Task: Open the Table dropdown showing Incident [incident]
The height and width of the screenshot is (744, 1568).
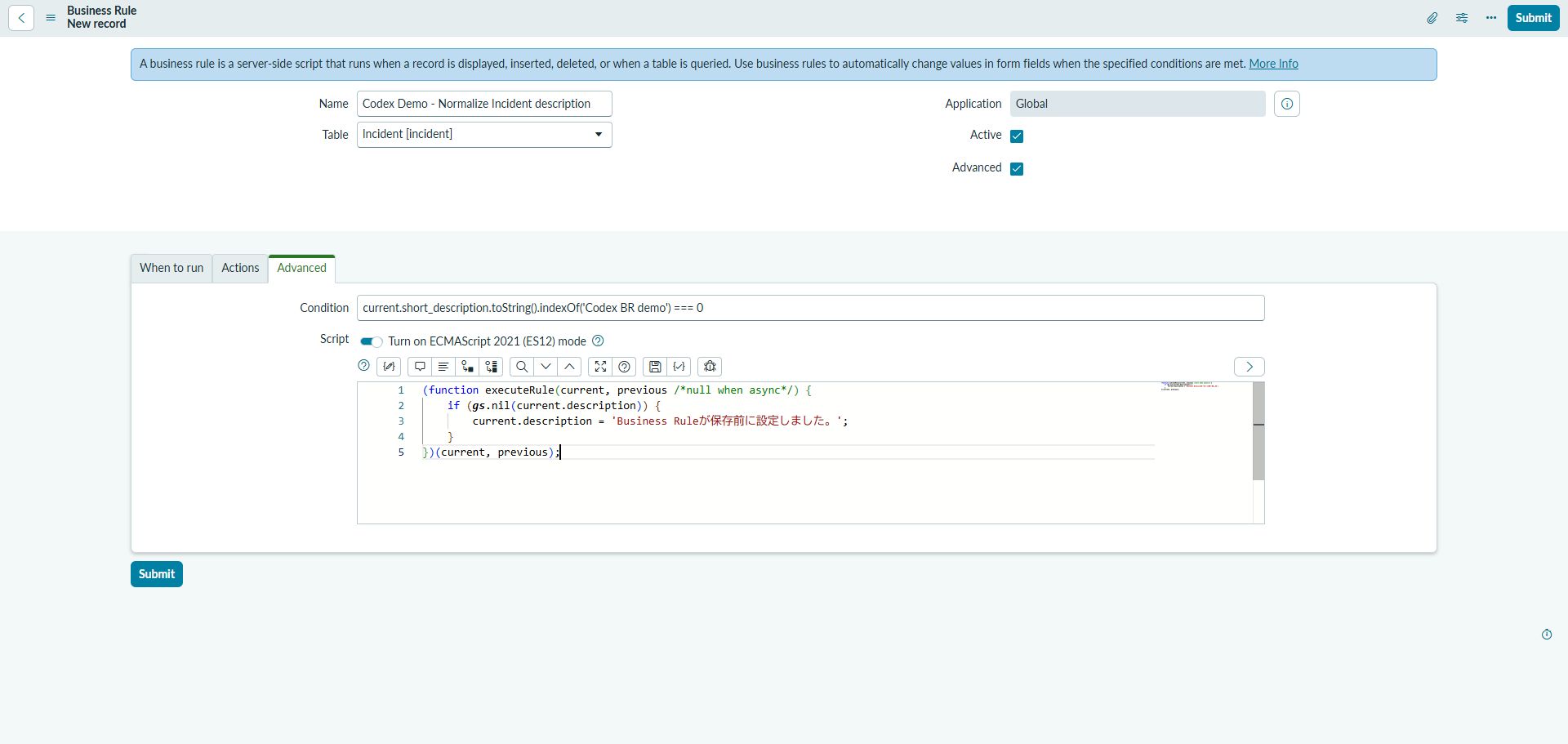Action: 484,135
